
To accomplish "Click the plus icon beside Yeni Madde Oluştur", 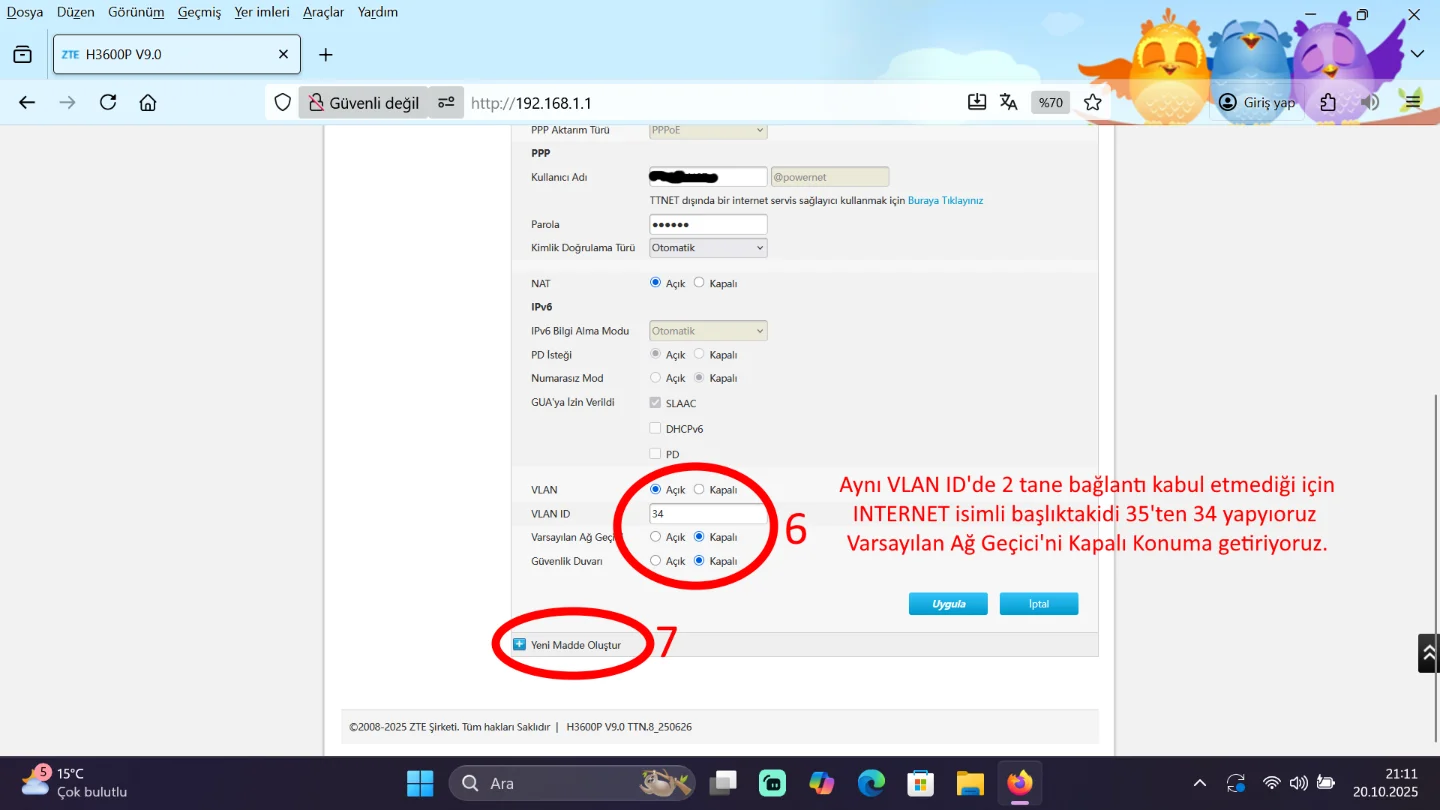I will (x=519, y=645).
